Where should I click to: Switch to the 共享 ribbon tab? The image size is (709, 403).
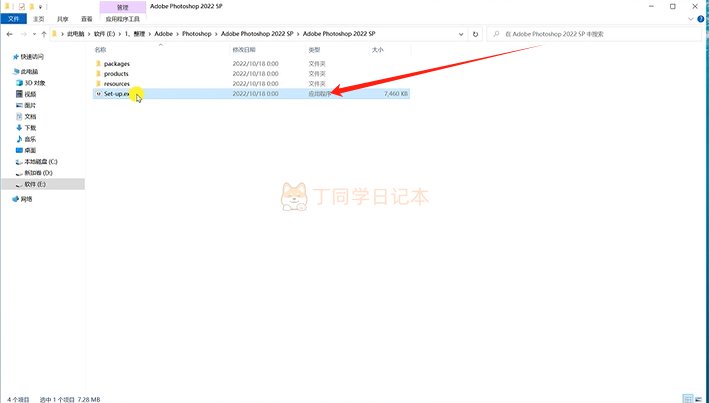62,19
